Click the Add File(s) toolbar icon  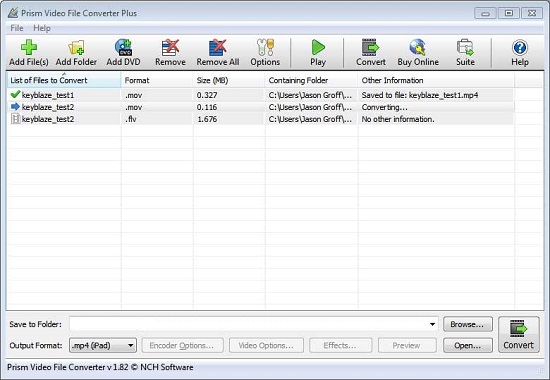[x=29, y=53]
